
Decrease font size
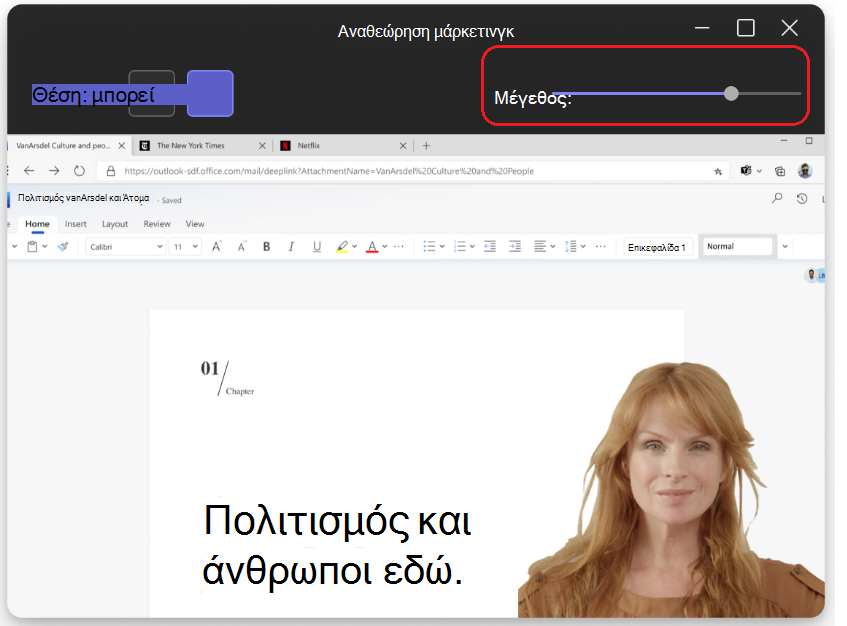pyautogui.click(x=241, y=246)
